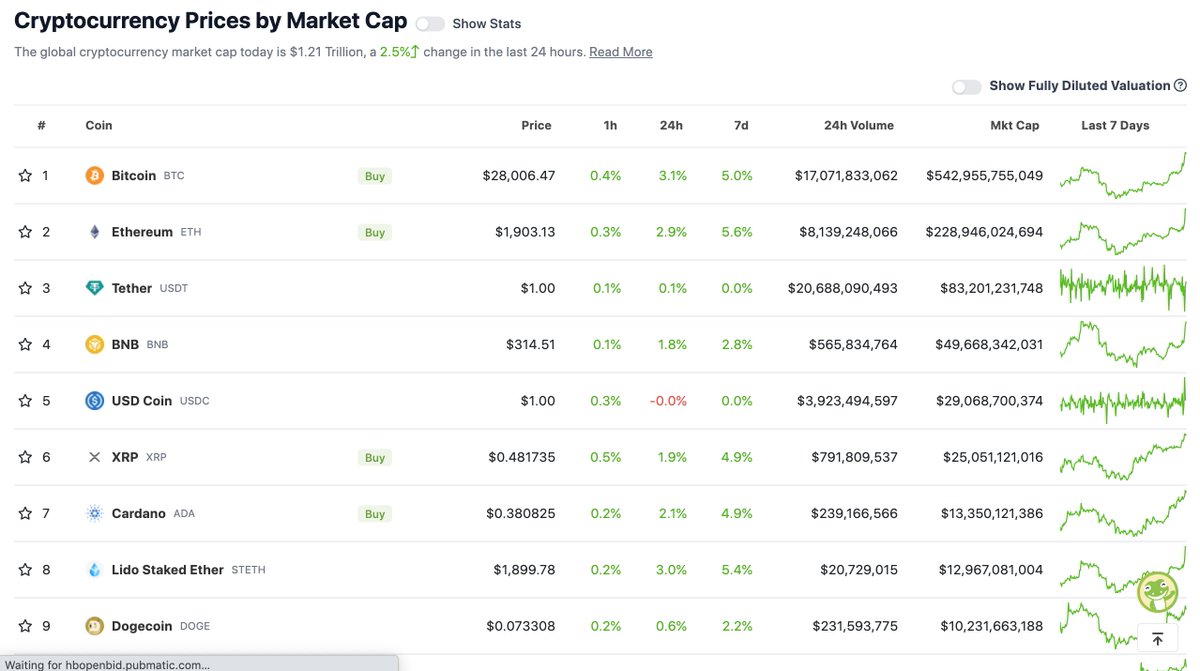Sort by Mkt Cap column header
1200x671 pixels.
[1014, 126]
